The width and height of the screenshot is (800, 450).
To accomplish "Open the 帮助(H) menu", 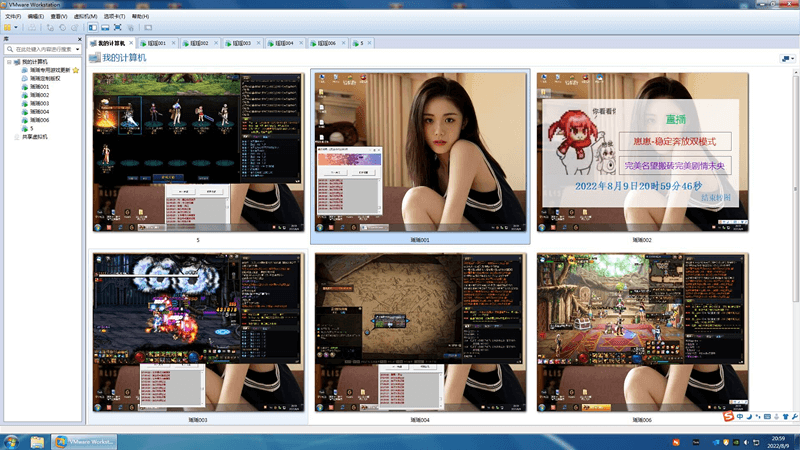I will (x=140, y=16).
